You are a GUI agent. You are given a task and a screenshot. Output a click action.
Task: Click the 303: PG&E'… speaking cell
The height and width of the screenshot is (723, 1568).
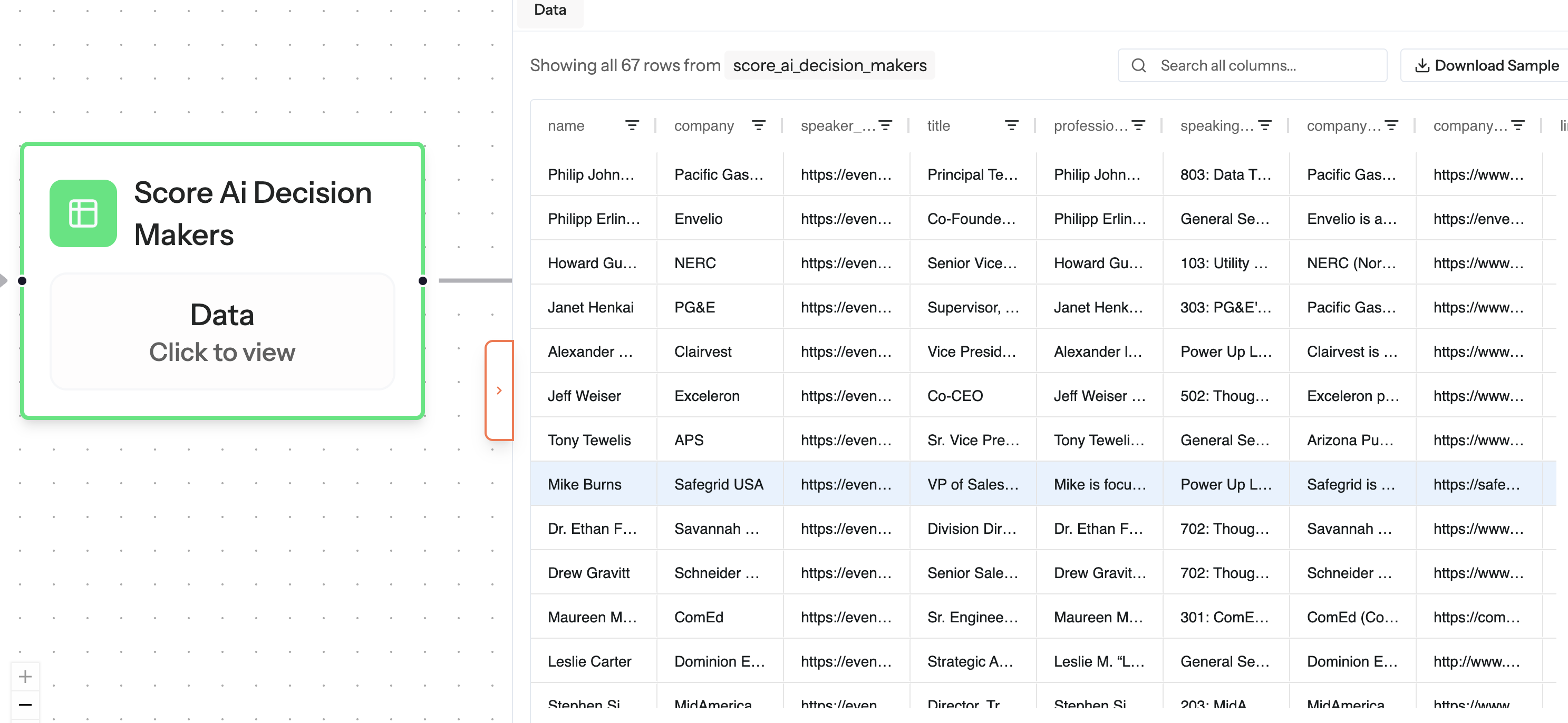click(1226, 307)
